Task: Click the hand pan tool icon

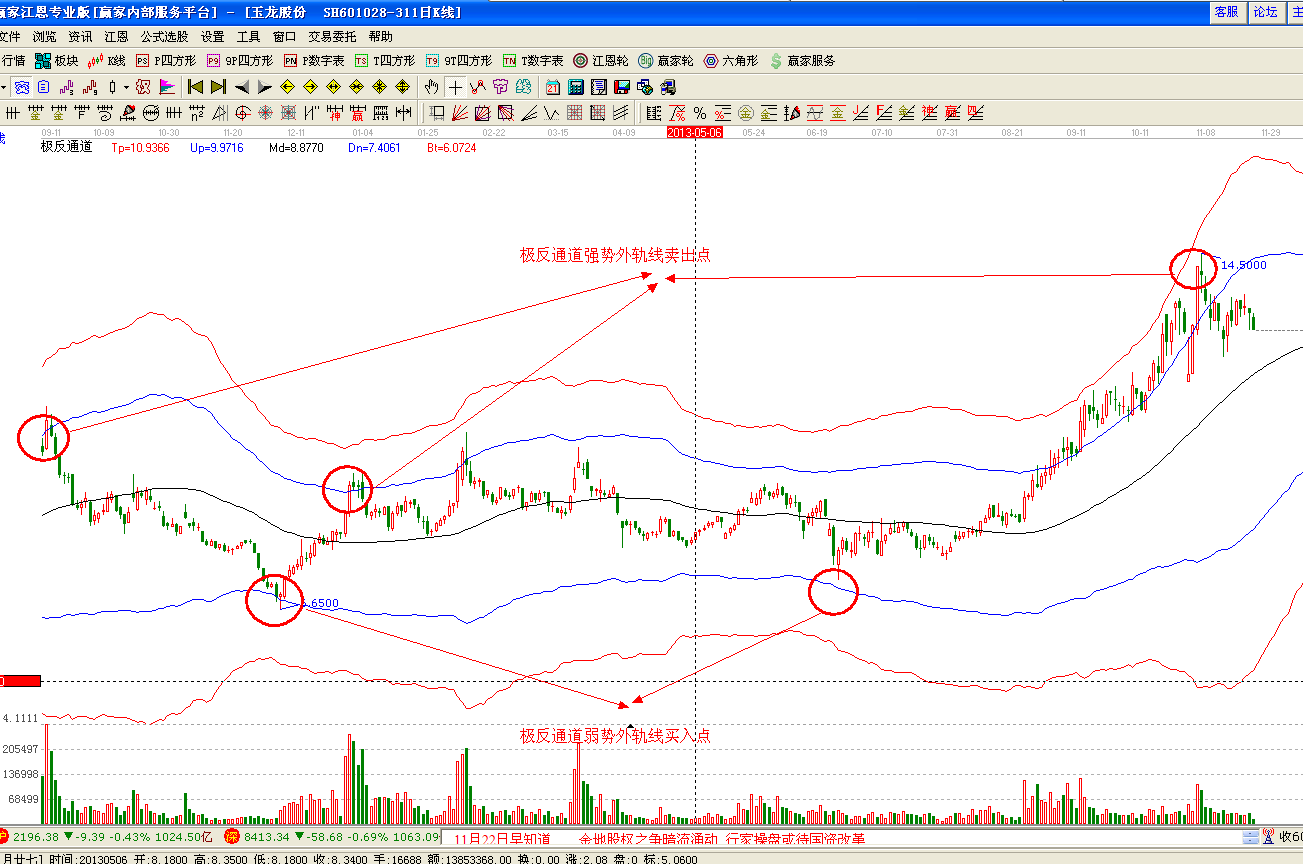Action: 432,87
